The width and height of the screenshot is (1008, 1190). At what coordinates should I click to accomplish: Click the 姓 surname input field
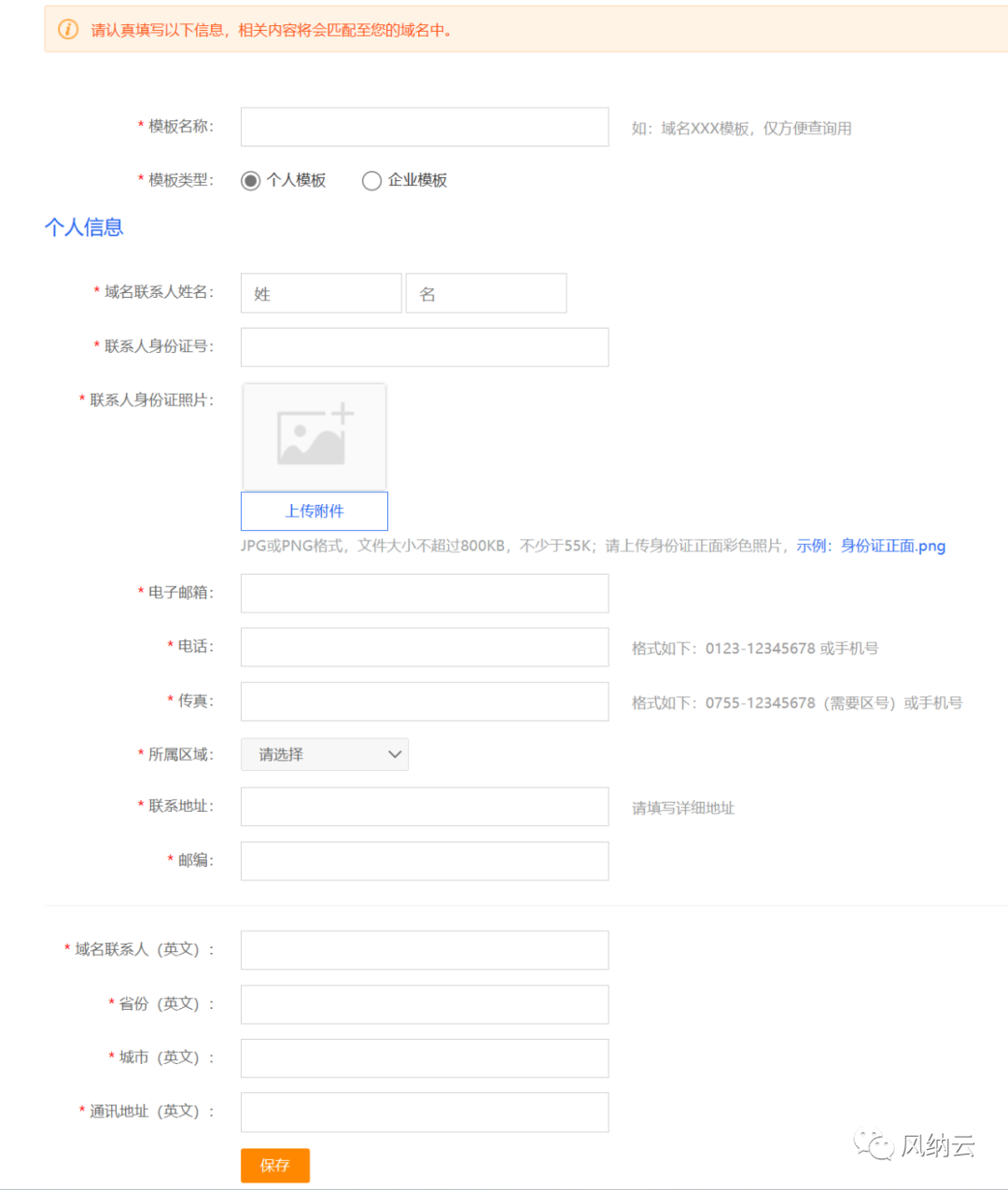tap(321, 293)
